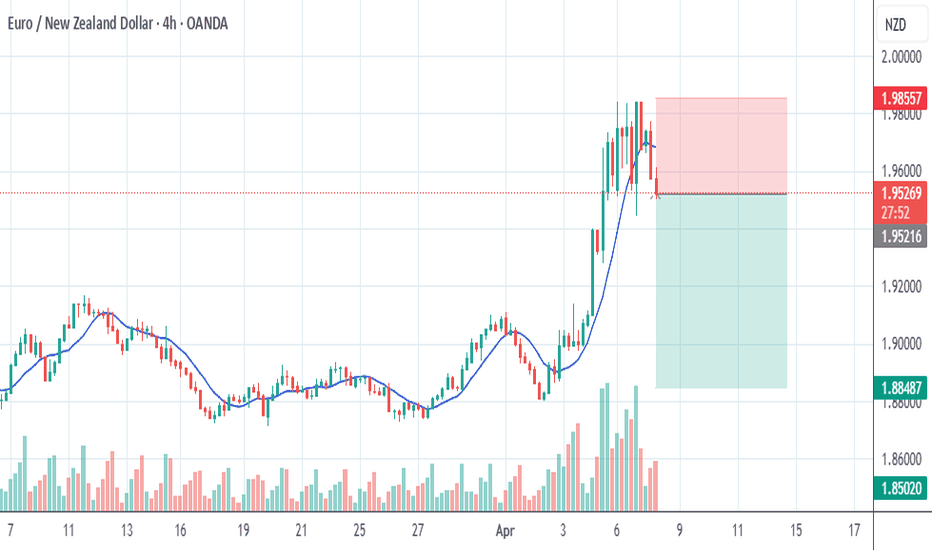Open the NZD currency selector
The image size is (932, 550).
click(896, 25)
